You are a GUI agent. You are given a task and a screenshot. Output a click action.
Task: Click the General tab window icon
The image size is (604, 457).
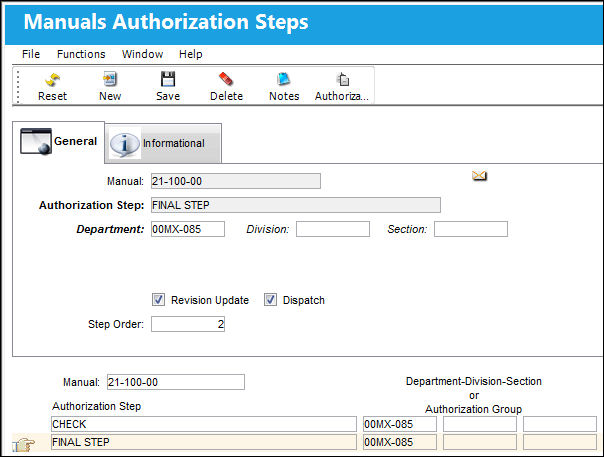pyautogui.click(x=36, y=141)
